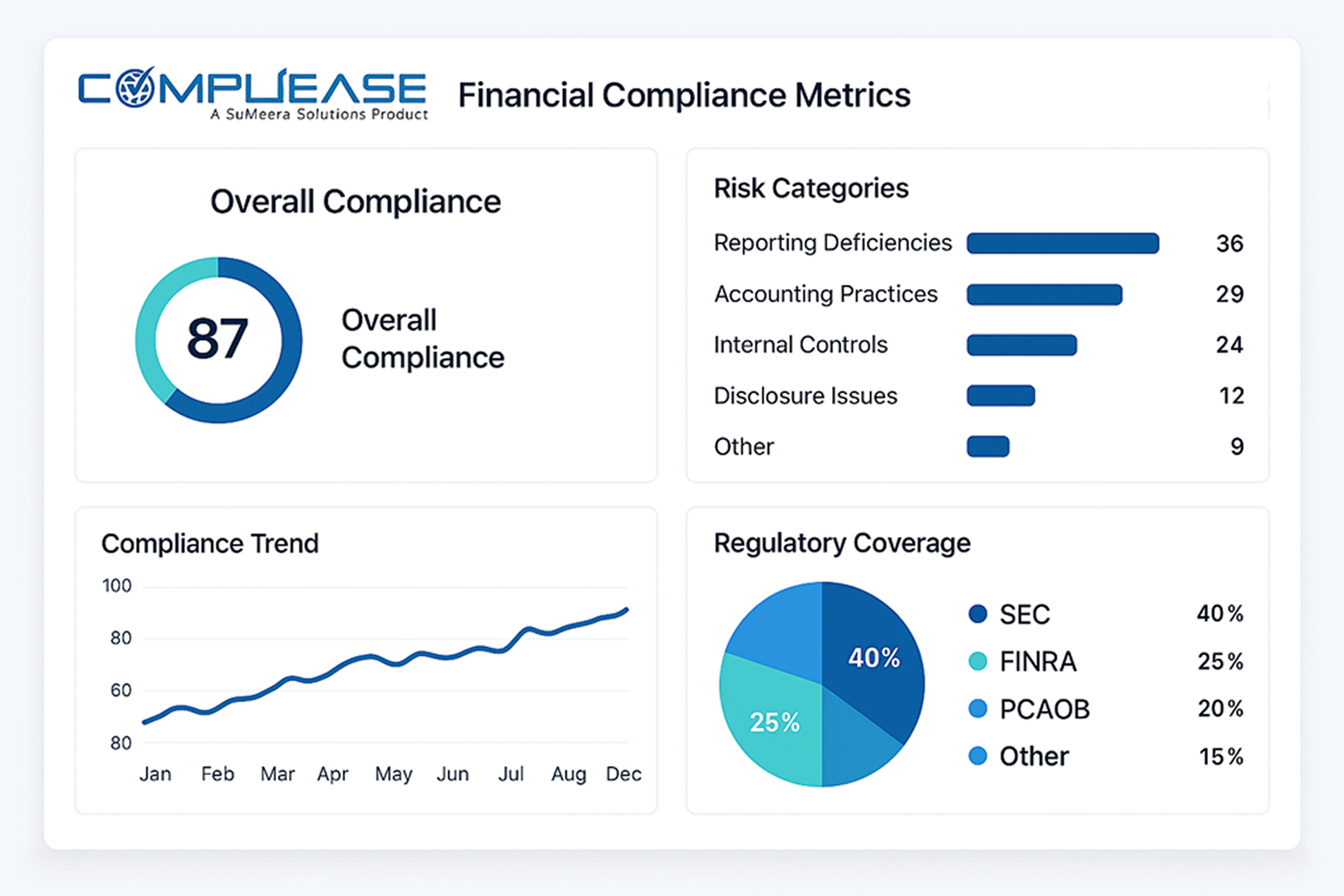Screen dimensions: 1344x896
Task: Click the Other legend dot in Regulatory Coverage
Action: coord(978,756)
